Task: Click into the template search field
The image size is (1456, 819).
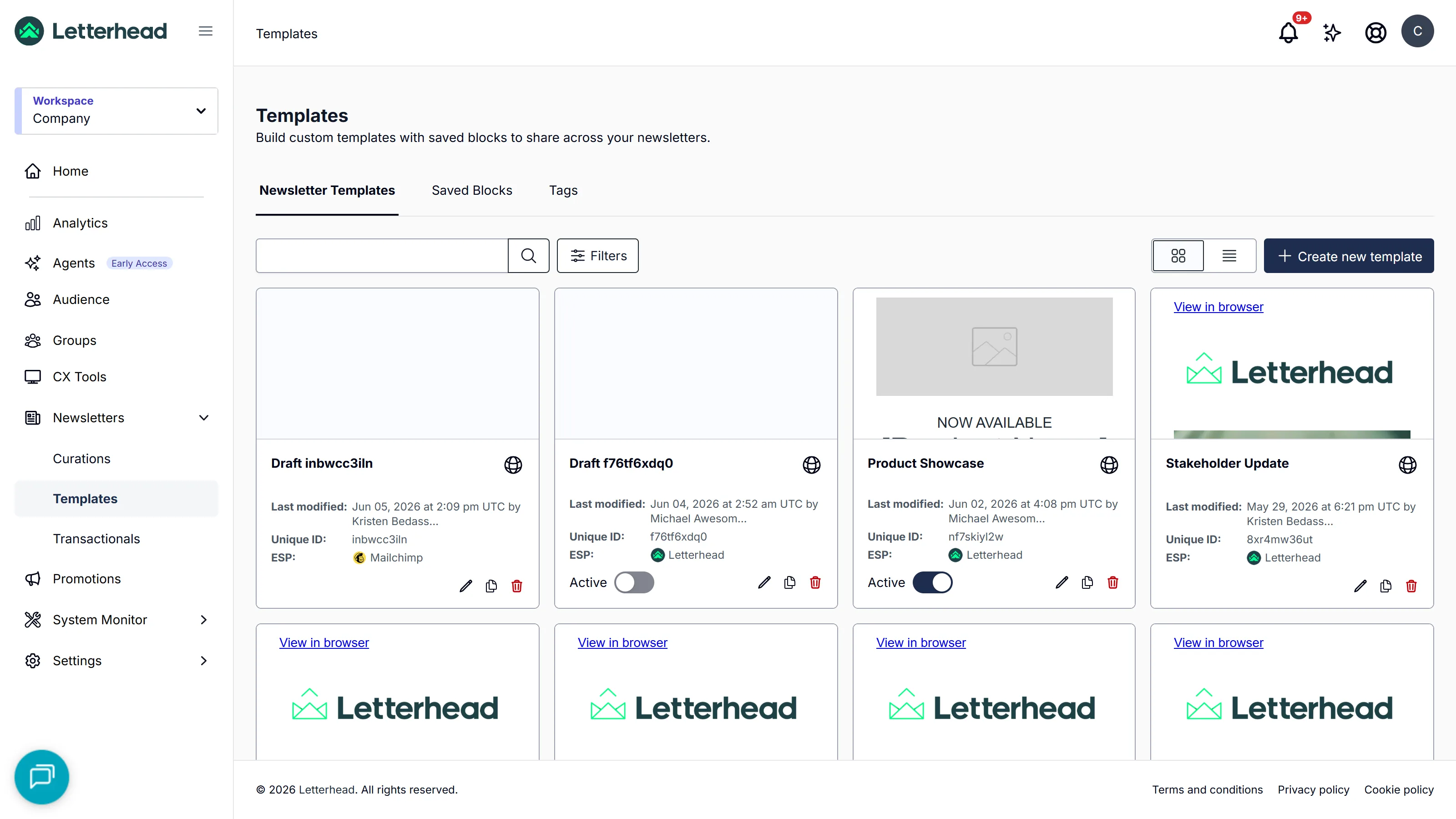Action: [x=382, y=255]
